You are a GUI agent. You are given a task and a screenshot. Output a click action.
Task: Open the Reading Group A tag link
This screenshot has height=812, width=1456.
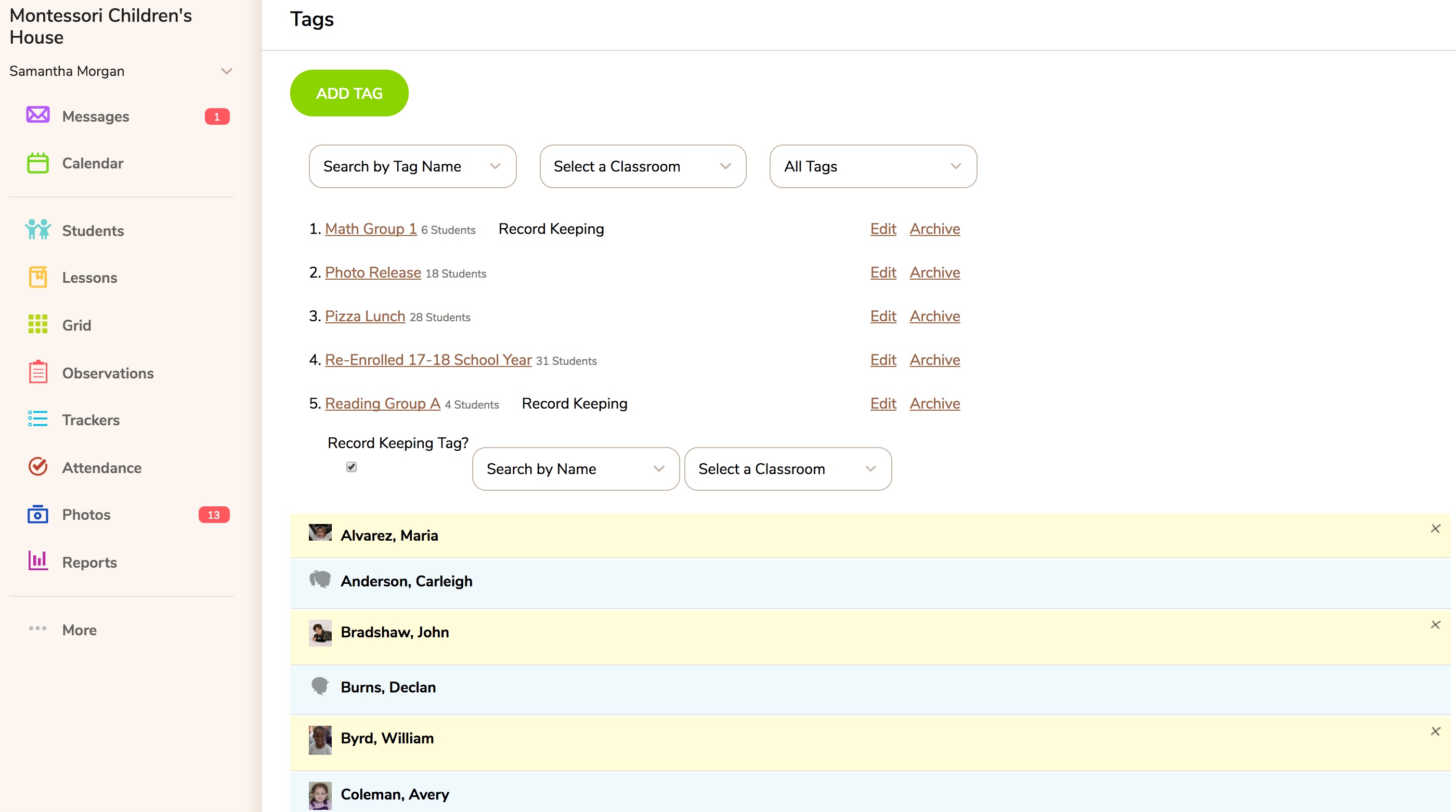click(383, 403)
